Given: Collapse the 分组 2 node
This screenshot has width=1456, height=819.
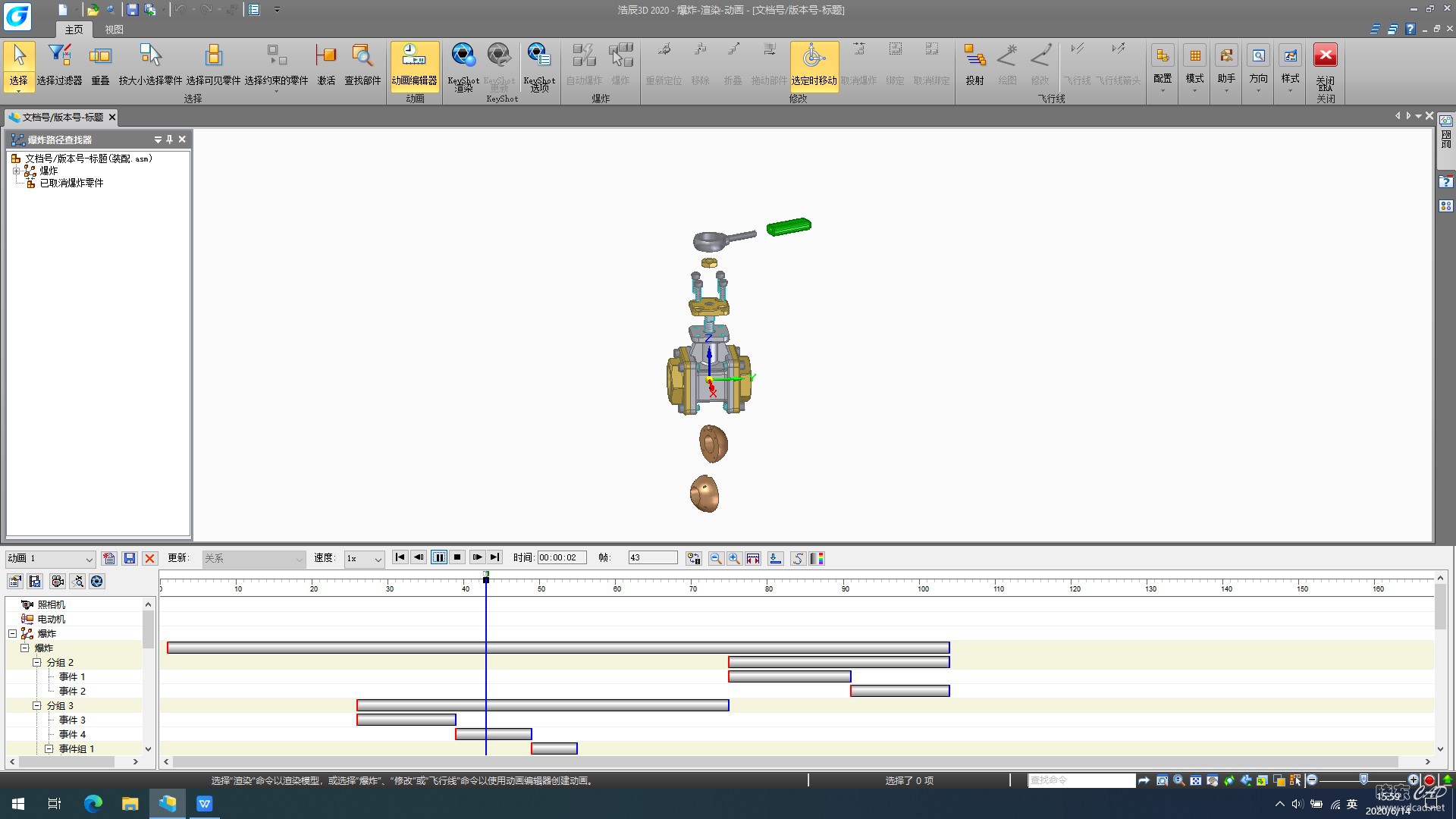Looking at the screenshot, I should [36, 662].
